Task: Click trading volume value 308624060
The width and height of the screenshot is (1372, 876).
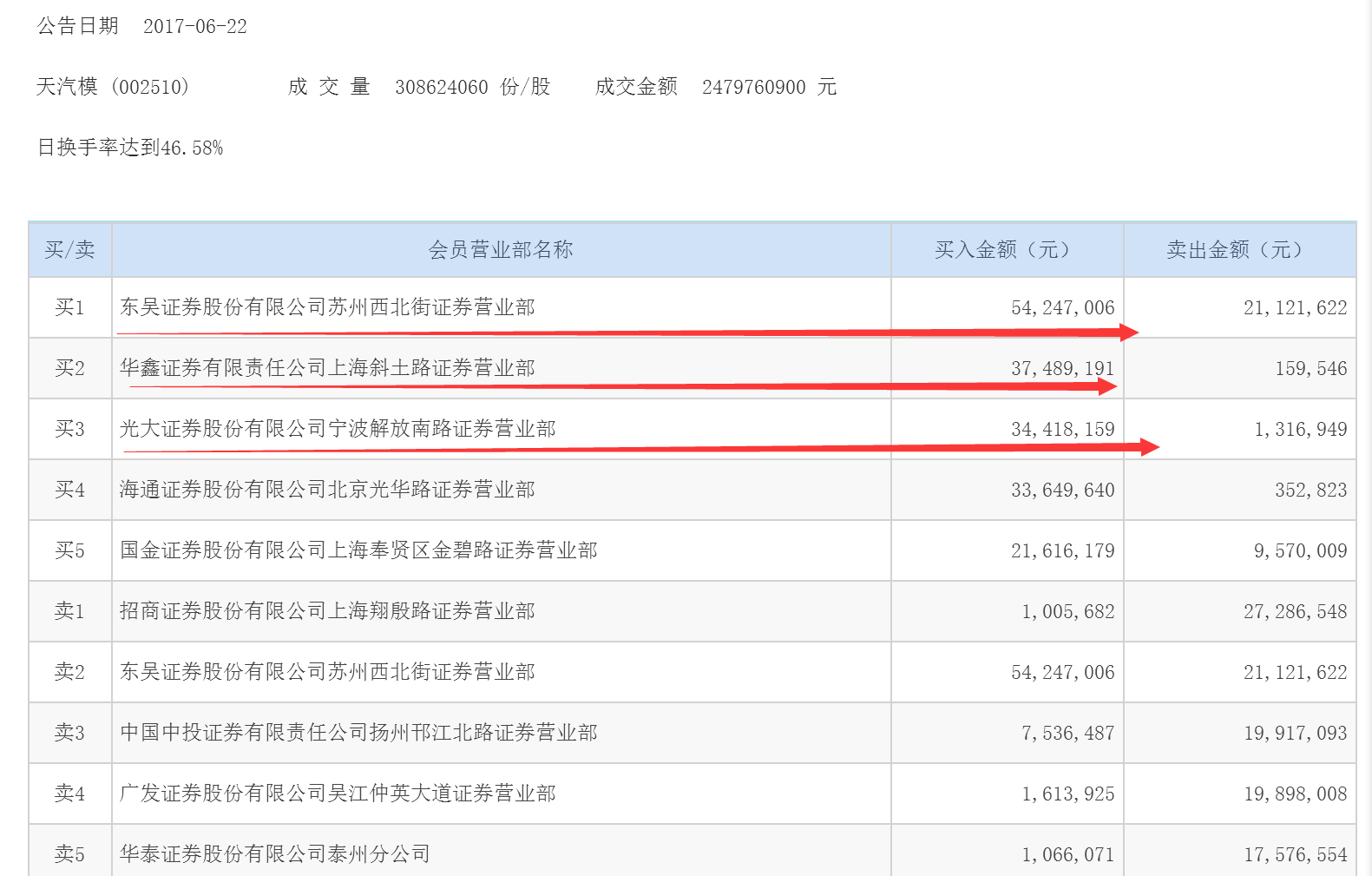Action: (x=442, y=87)
